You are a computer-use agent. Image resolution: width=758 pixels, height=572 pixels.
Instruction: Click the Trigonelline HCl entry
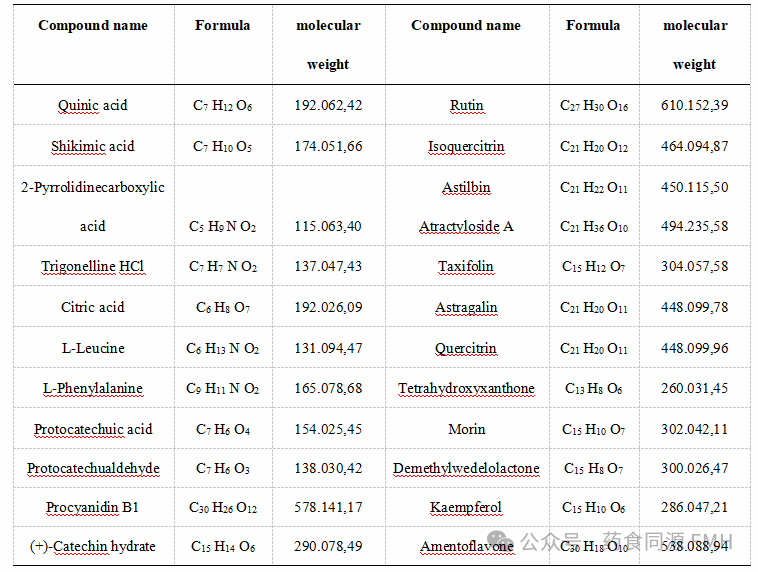[93, 267]
